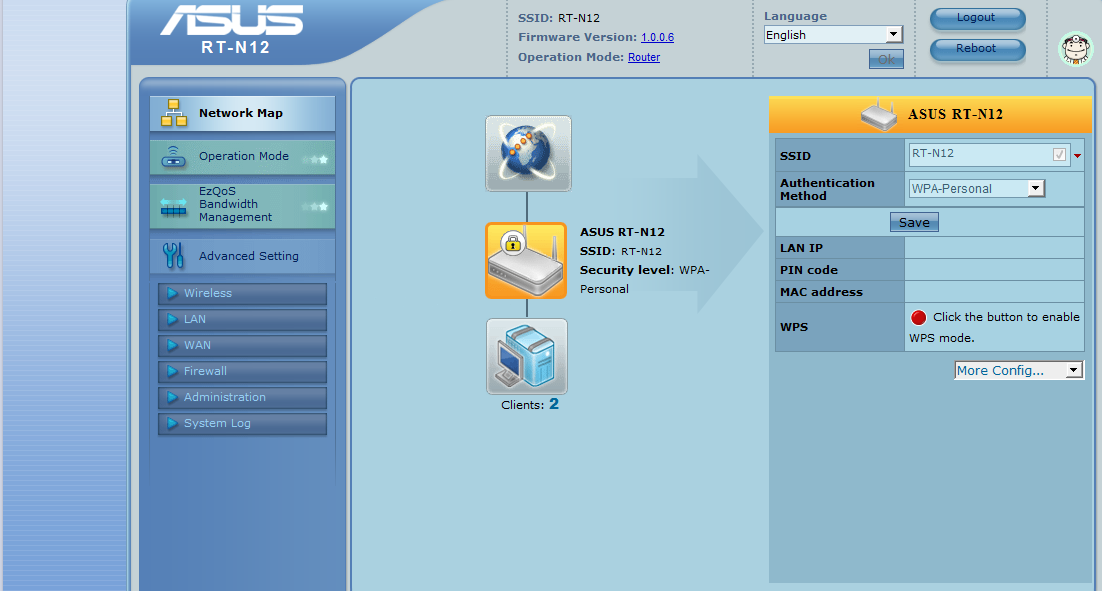This screenshot has width=1102, height=591.
Task: Click the 'ASUS RT-N12' panel title
Action: pos(955,115)
